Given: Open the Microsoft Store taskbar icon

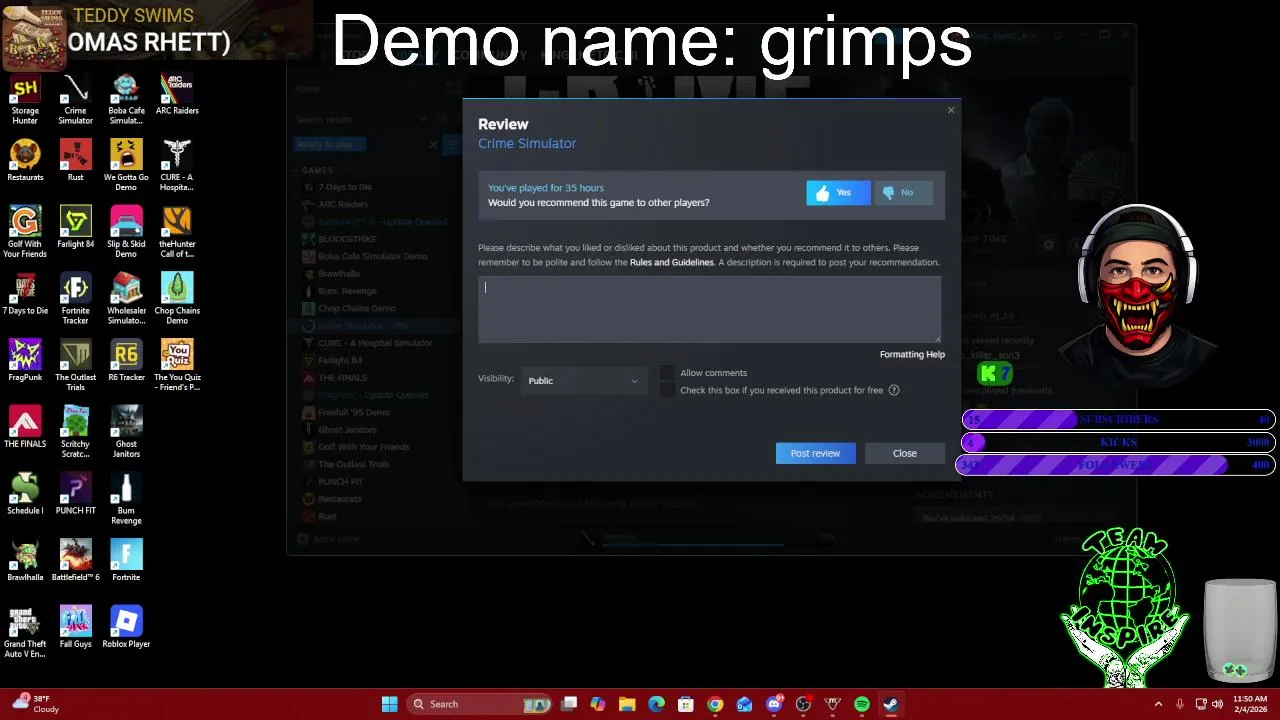Looking at the screenshot, I should click(x=686, y=704).
